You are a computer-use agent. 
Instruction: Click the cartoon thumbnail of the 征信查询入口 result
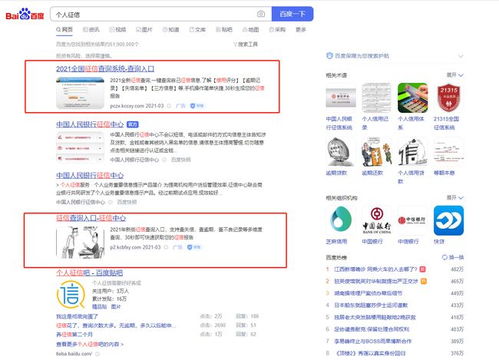tap(80, 242)
